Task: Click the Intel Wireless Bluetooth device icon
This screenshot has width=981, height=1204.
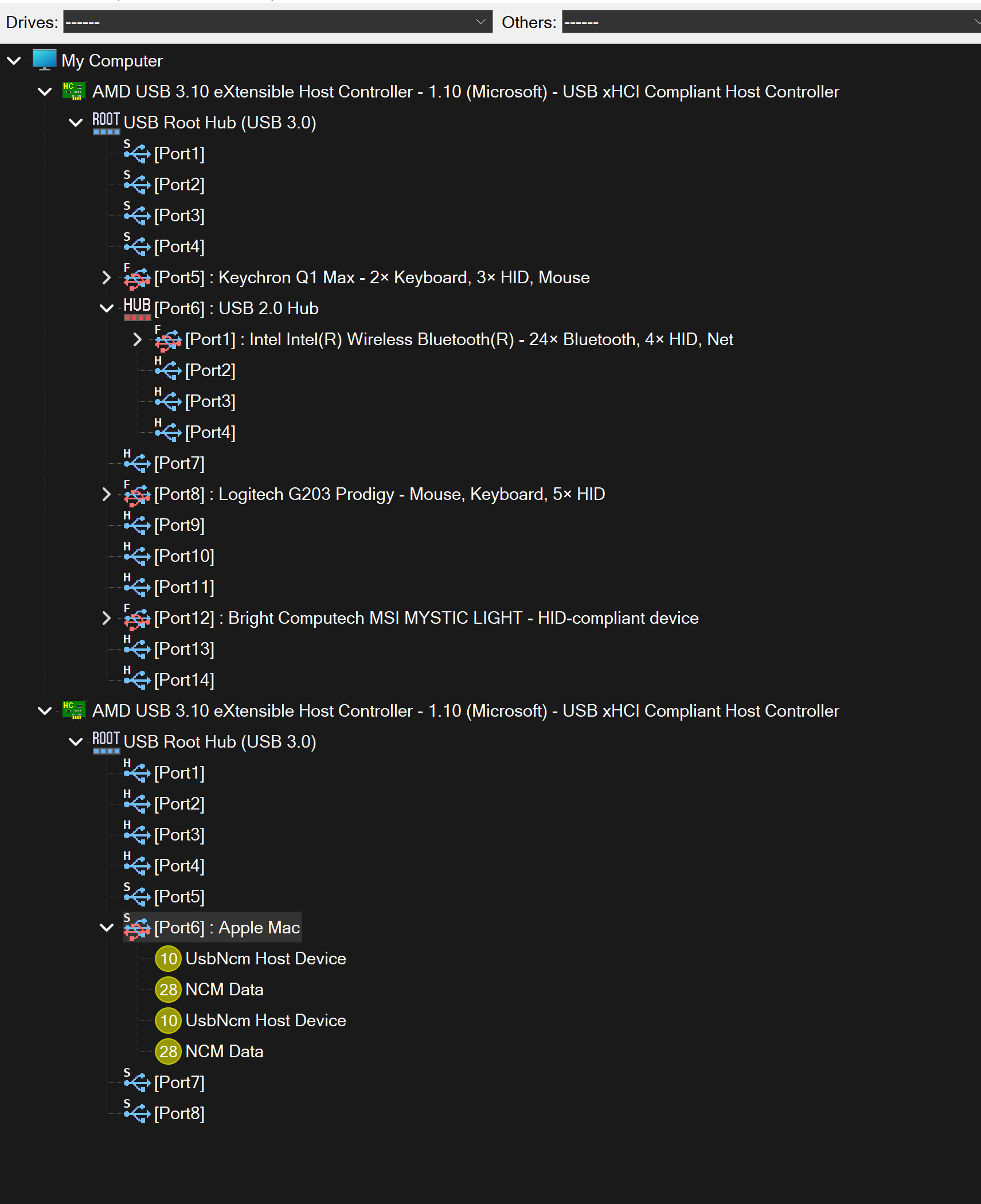Action: pyautogui.click(x=168, y=340)
